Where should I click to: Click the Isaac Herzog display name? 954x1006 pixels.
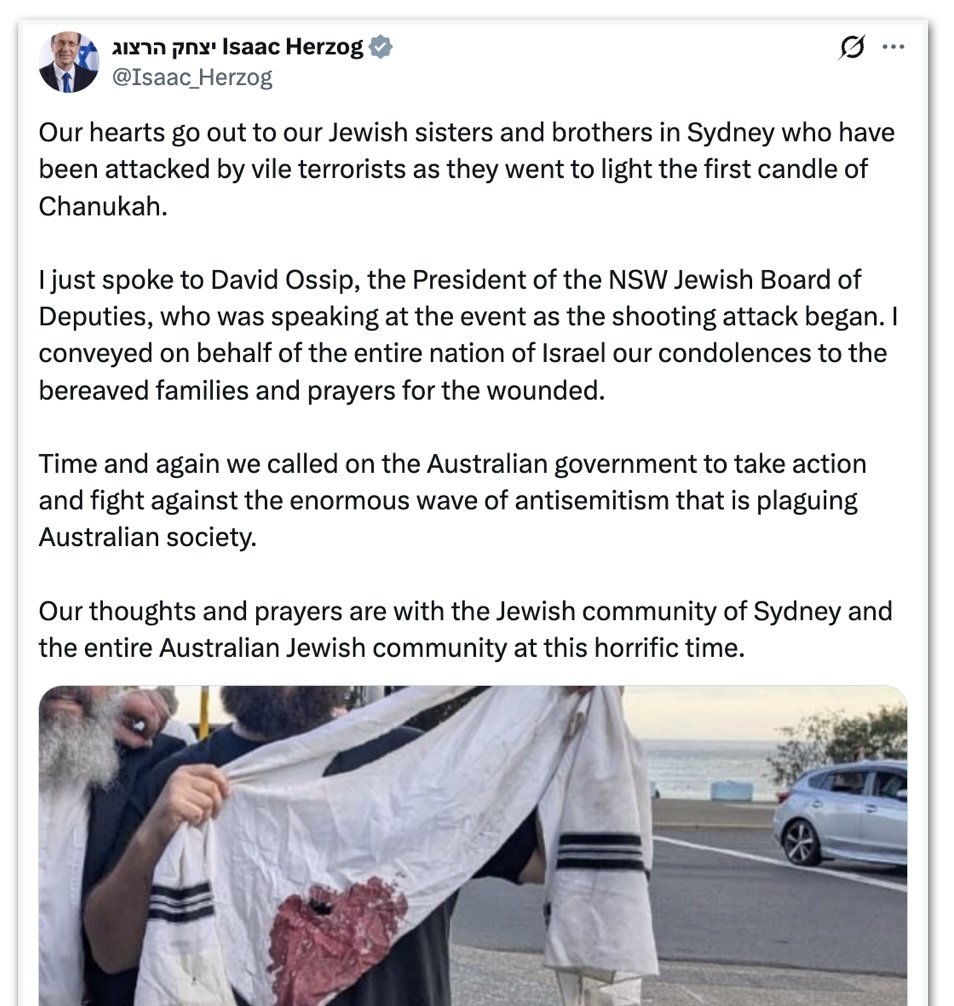[x=293, y=47]
